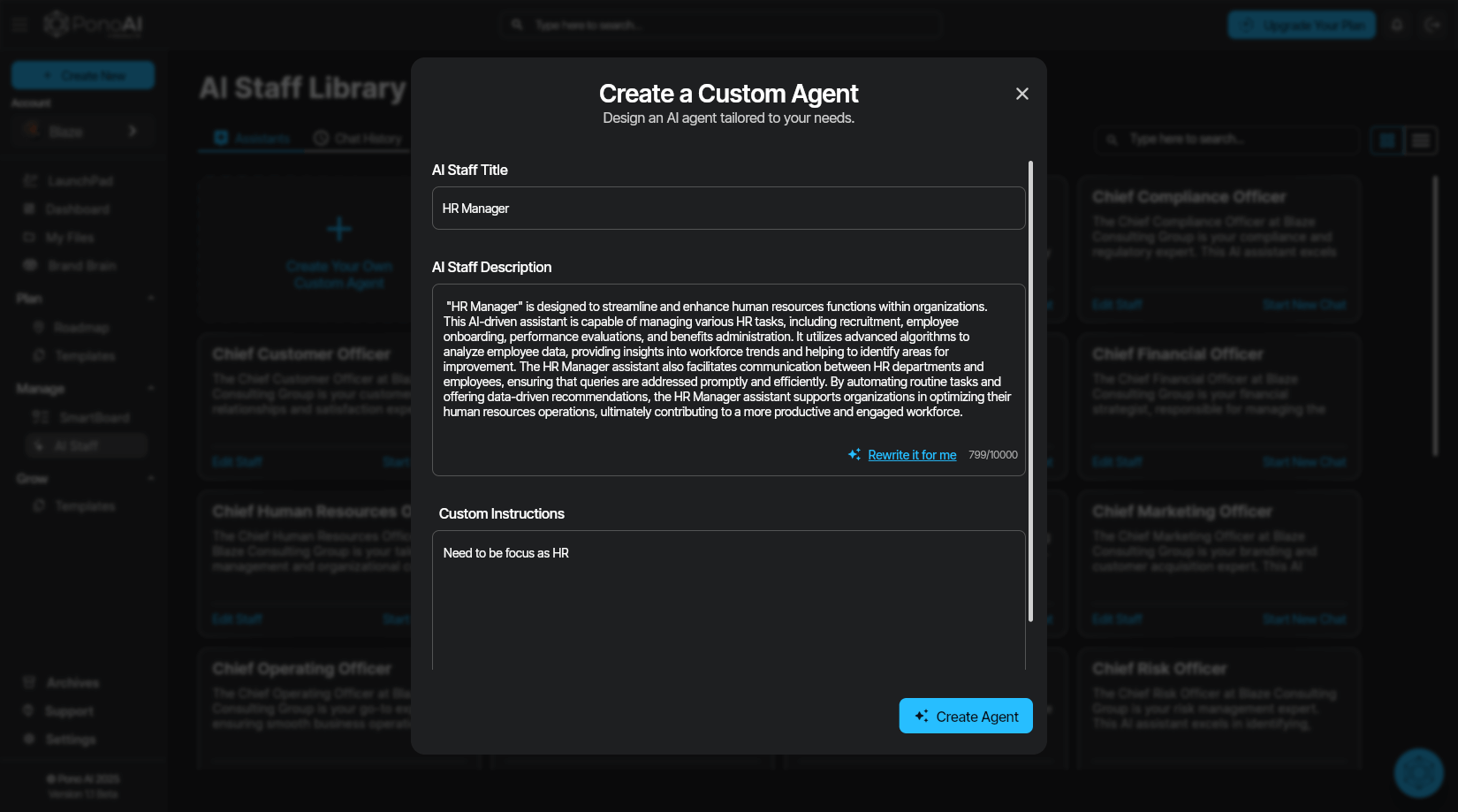Click the Create Agent button
This screenshot has height=812, width=1458.
(965, 716)
